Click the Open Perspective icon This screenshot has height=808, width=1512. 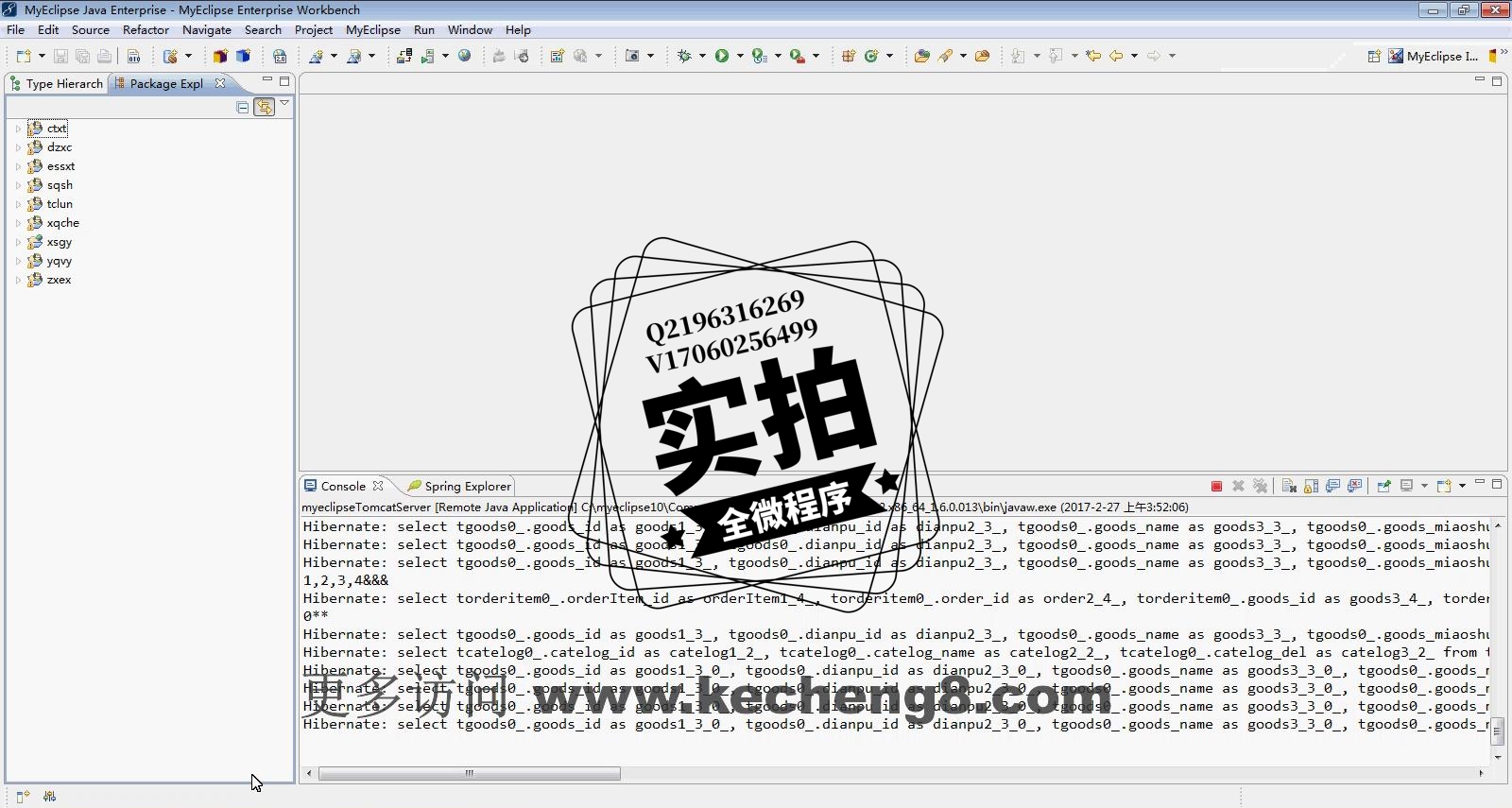tap(1374, 56)
